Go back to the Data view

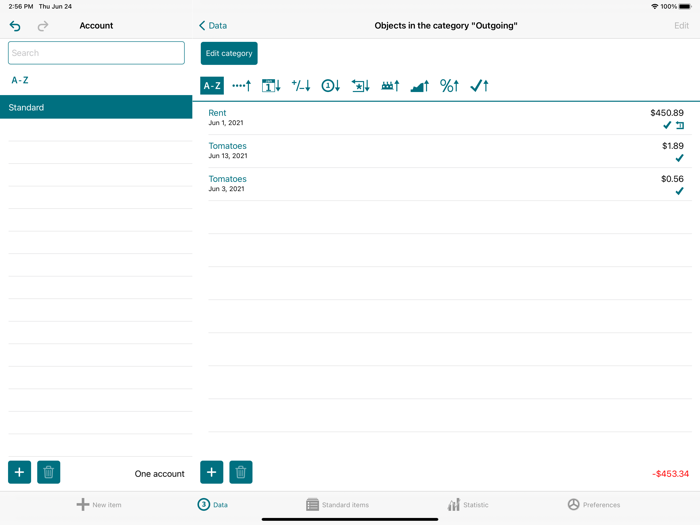(213, 25)
